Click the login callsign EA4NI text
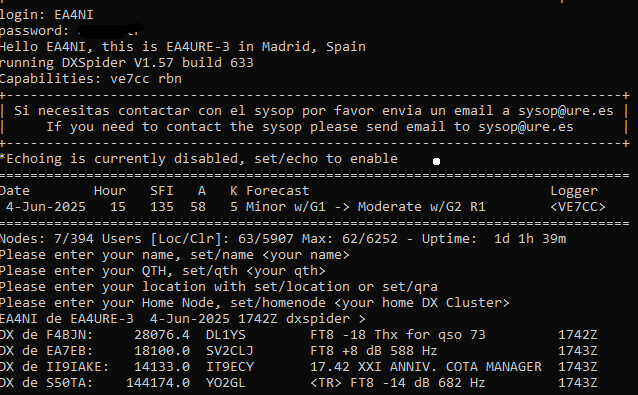The image size is (638, 395). coord(74,15)
